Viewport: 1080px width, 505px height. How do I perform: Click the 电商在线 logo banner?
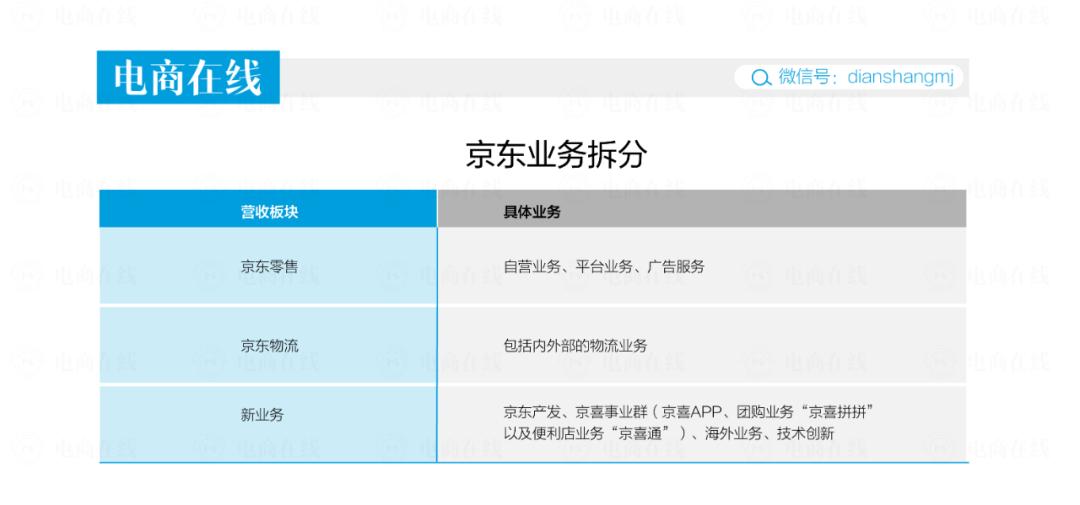pyautogui.click(x=188, y=77)
